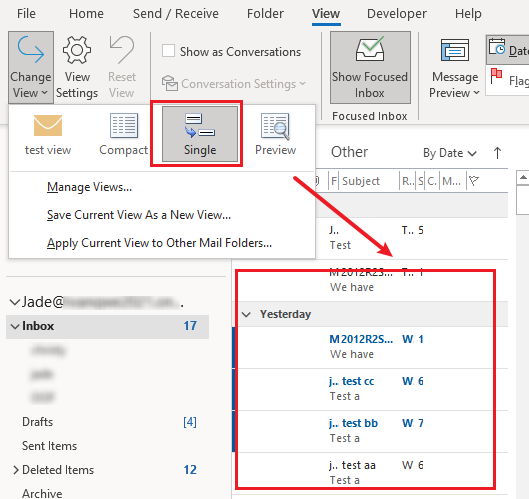Choose the Single view
The image size is (529, 499).
[x=200, y=134]
